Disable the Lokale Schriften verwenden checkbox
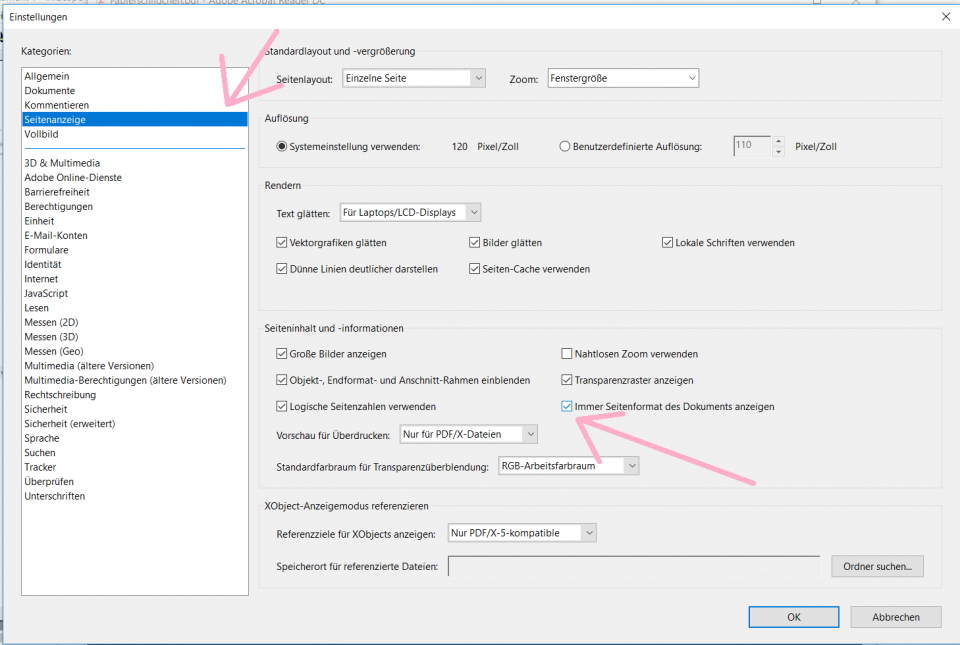 pyautogui.click(x=667, y=243)
